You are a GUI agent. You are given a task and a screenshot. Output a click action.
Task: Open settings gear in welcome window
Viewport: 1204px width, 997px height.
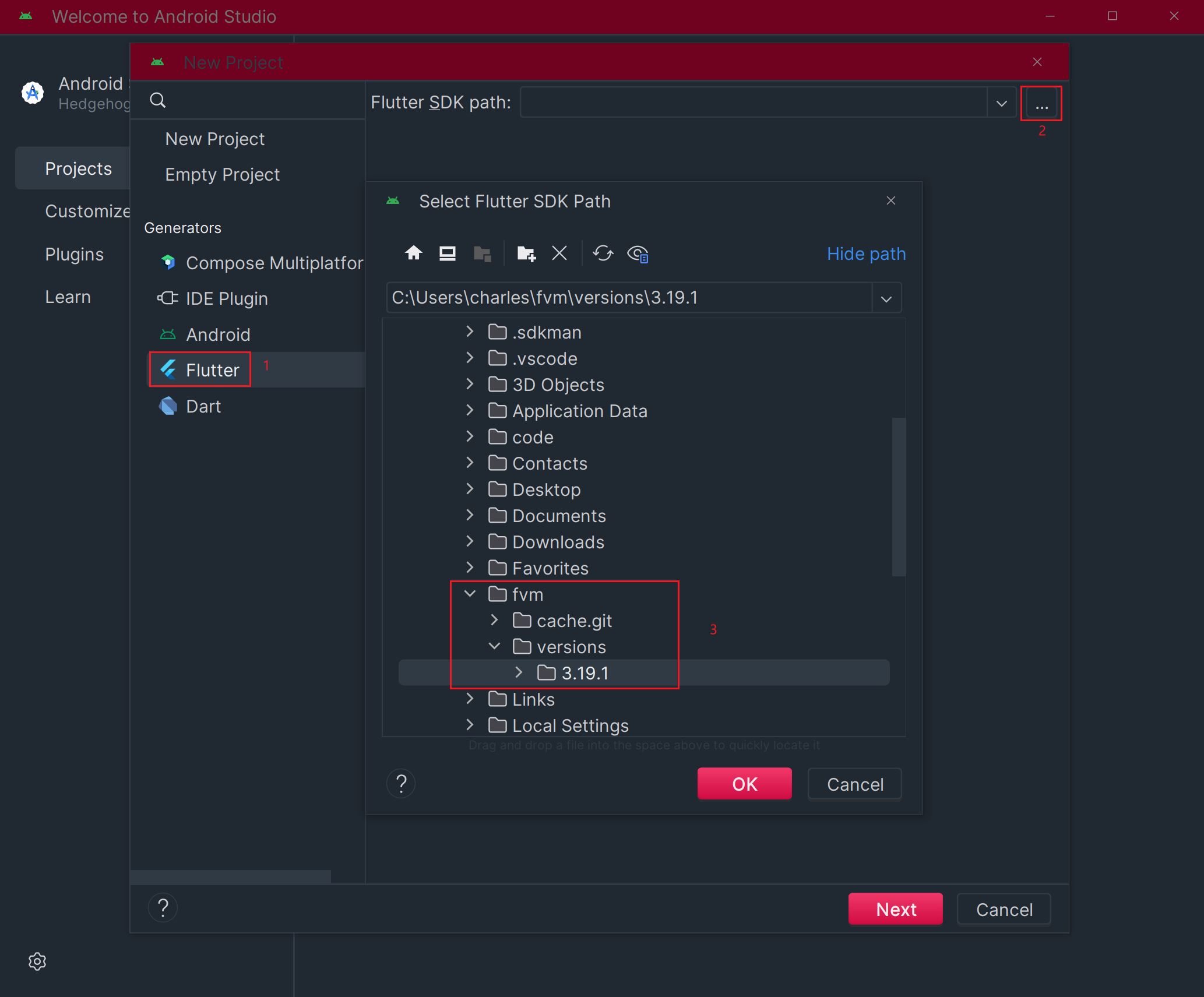tap(37, 961)
